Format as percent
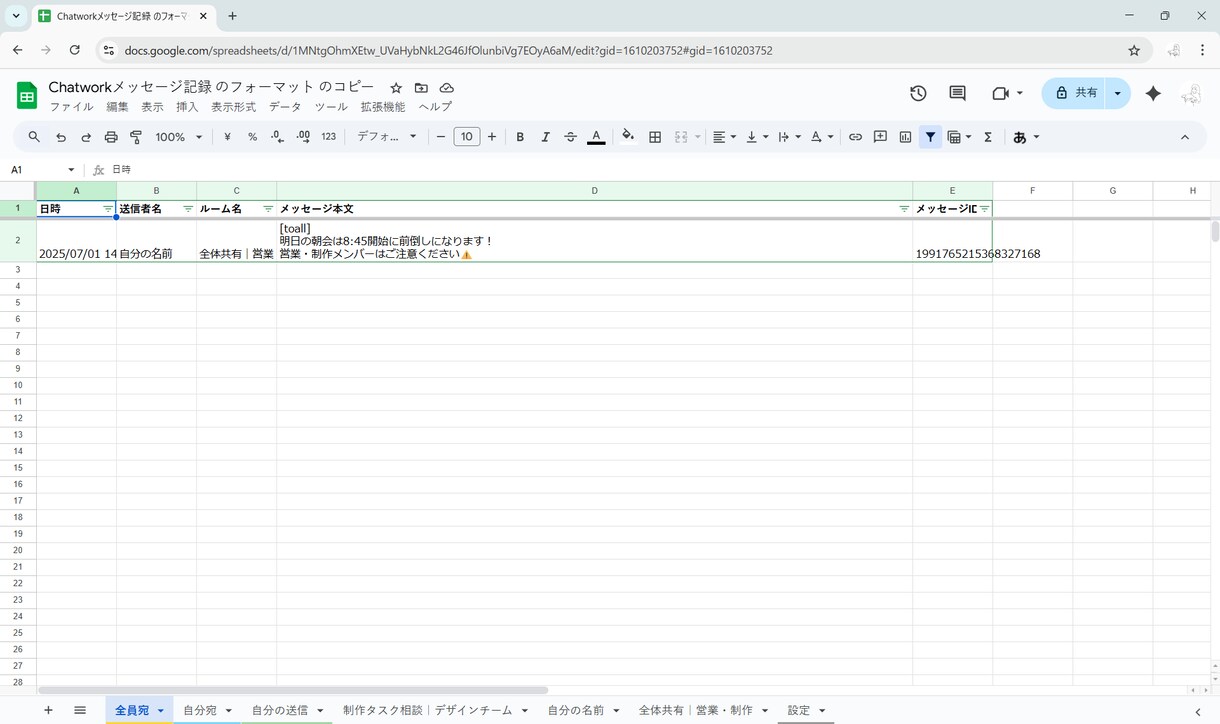 tap(252, 137)
